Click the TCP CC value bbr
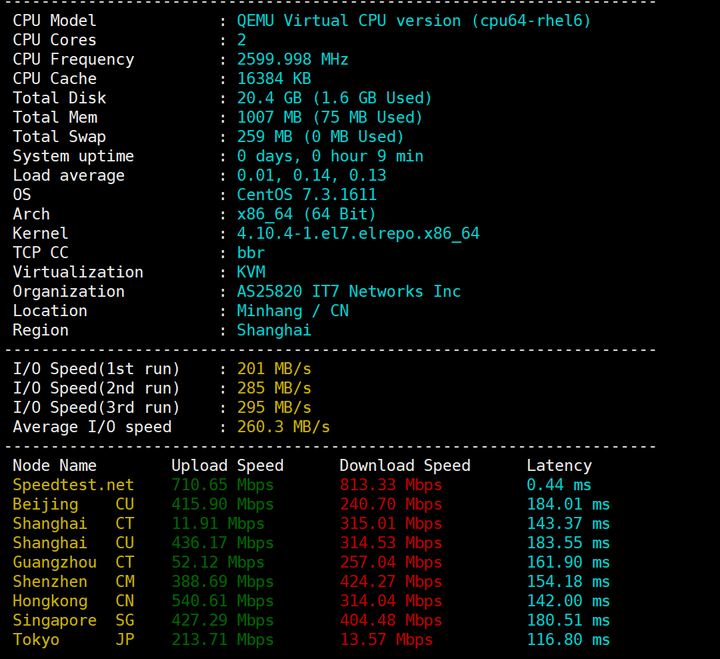The width and height of the screenshot is (720, 659). [x=251, y=253]
